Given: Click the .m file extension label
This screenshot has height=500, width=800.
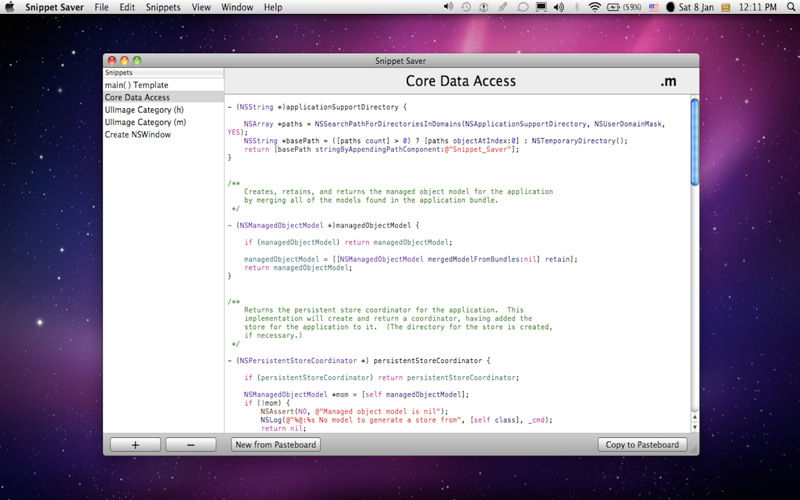Looking at the screenshot, I should (668, 81).
